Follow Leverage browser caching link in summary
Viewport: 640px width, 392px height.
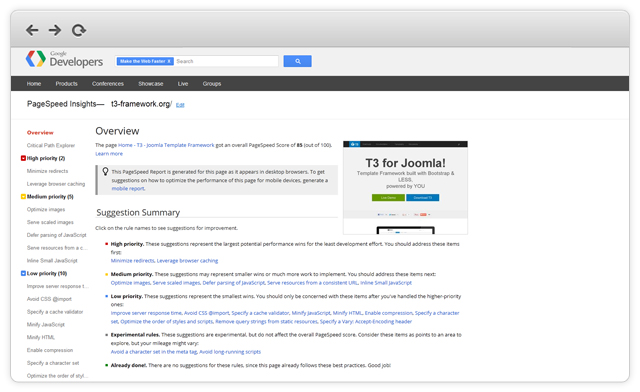tap(187, 261)
